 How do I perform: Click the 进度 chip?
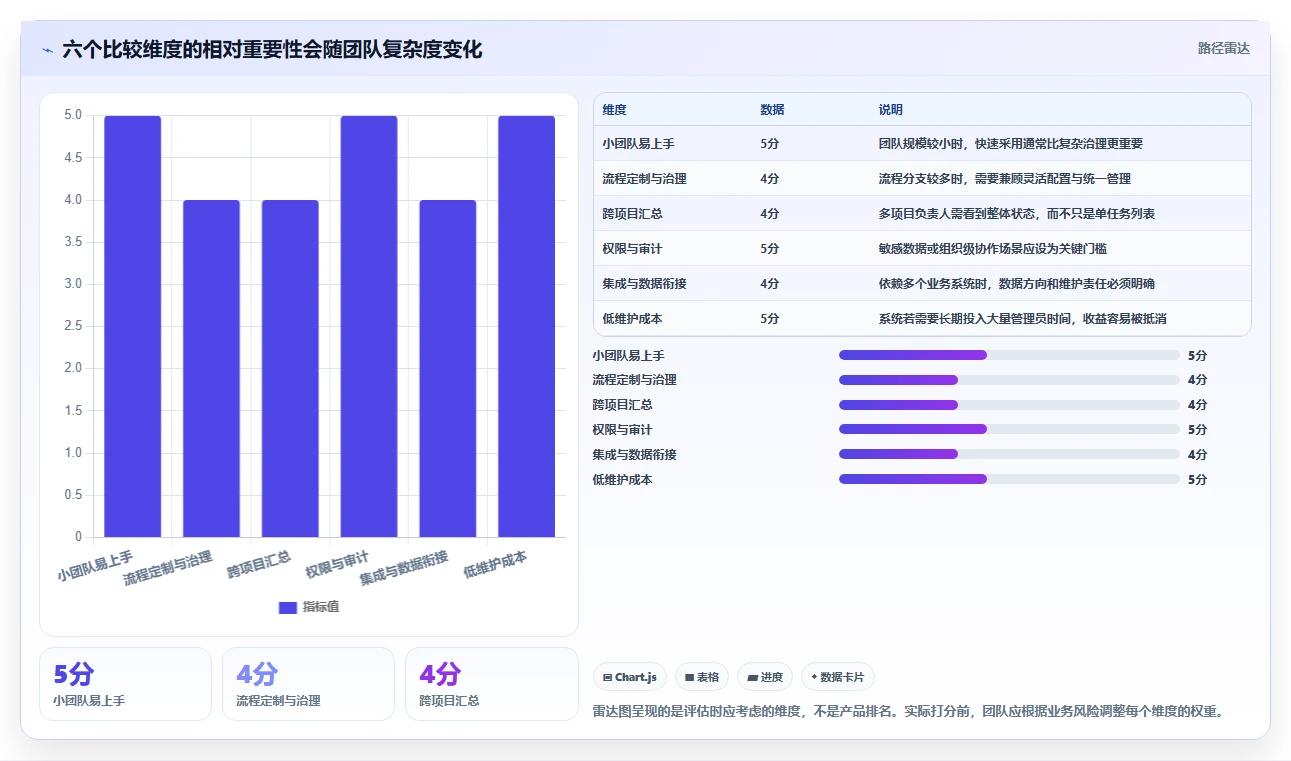coord(765,677)
